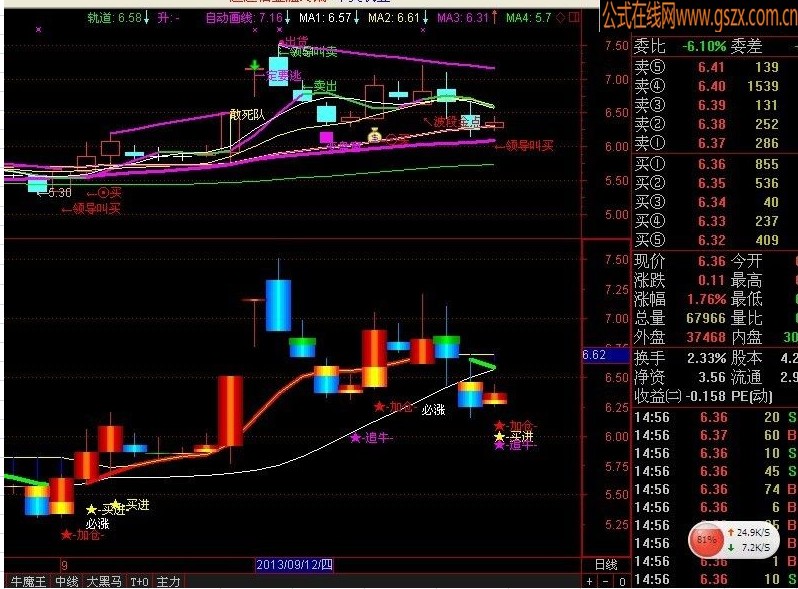The height and width of the screenshot is (589, 798).
Task: Click the 自动画线: 7.16 indicator label
Action: tap(247, 18)
